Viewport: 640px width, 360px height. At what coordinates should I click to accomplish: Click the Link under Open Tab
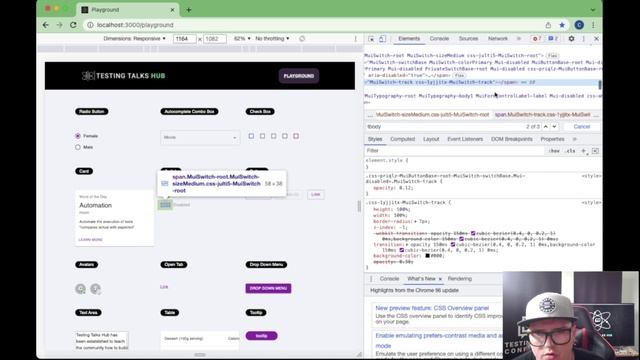pos(164,287)
